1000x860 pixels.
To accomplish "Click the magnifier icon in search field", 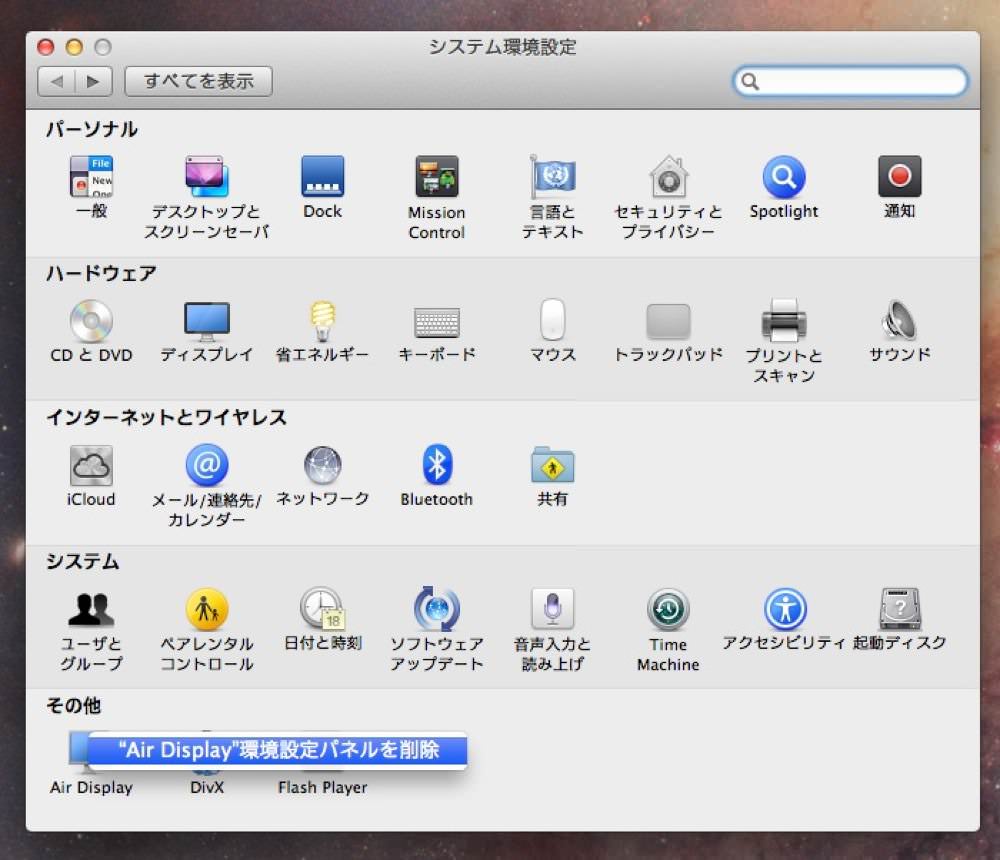I will pos(750,81).
